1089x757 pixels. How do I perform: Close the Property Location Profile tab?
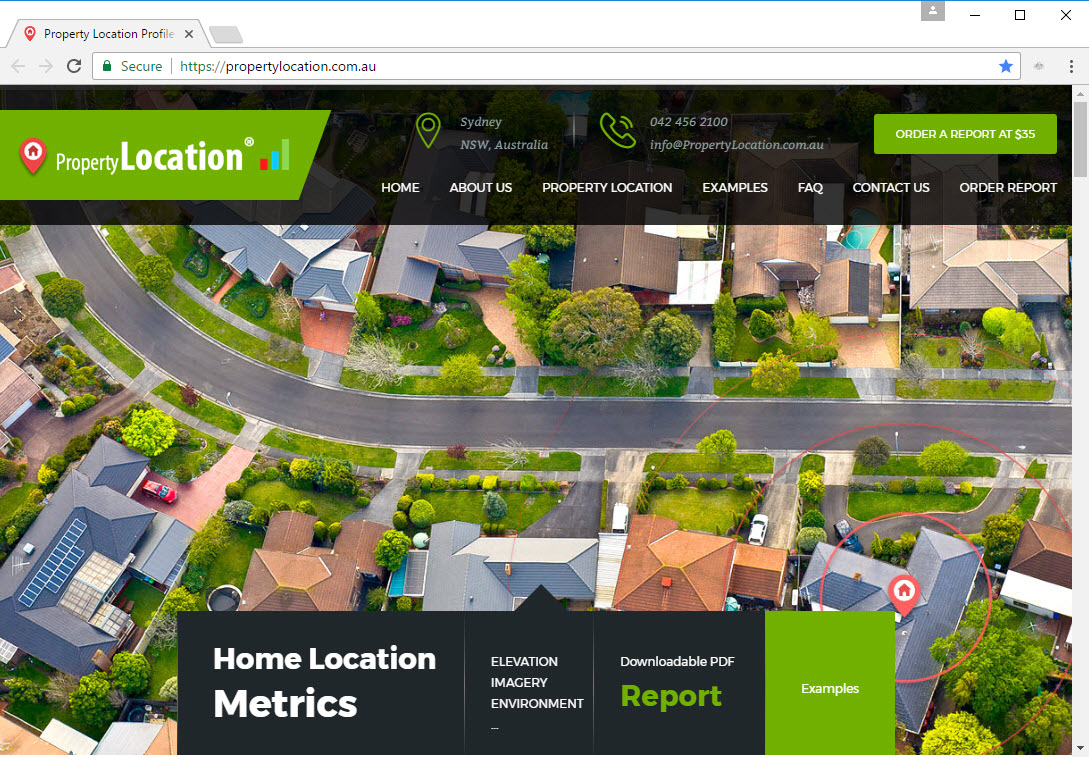click(x=189, y=34)
